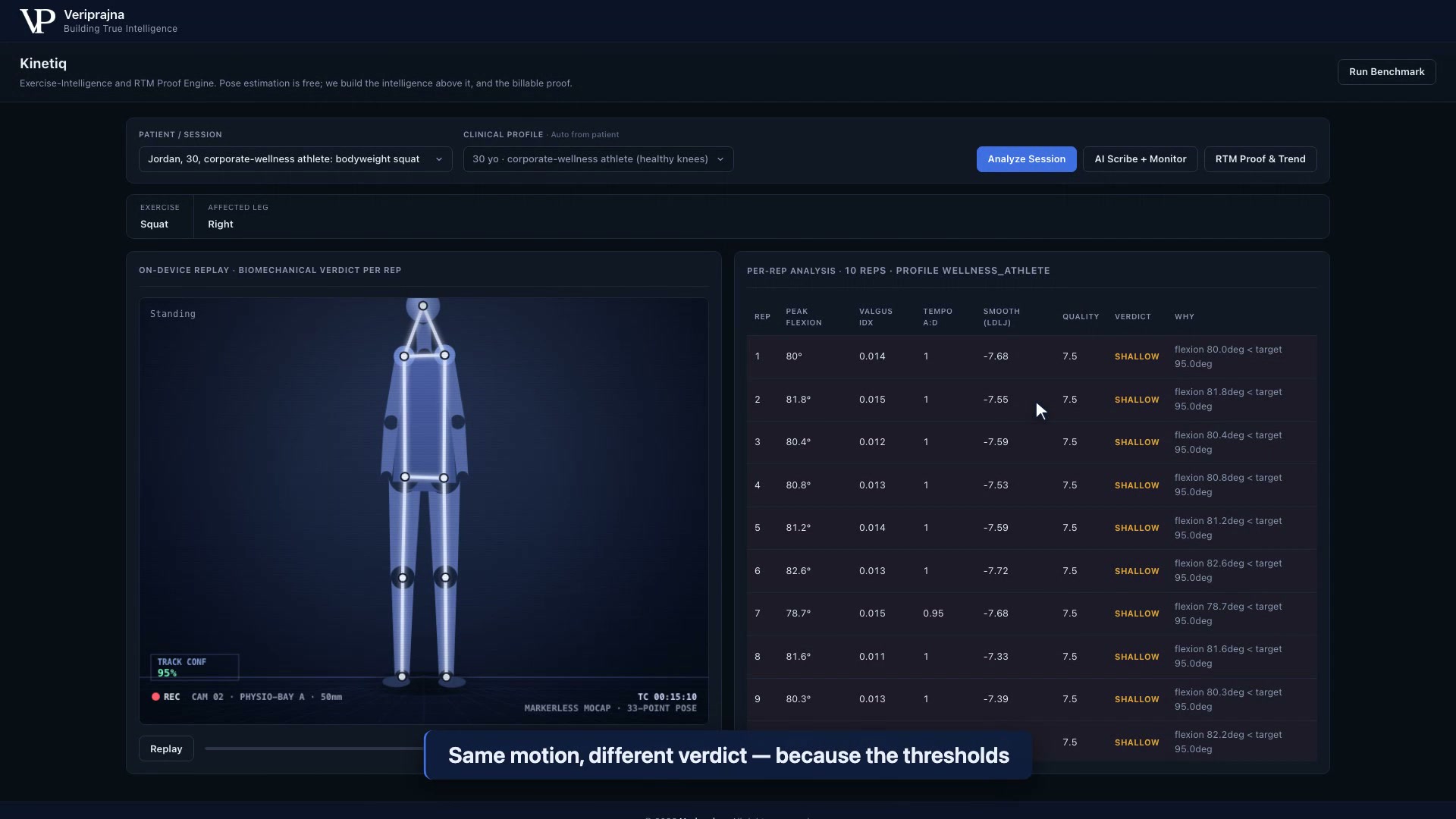Click the red REC indicator dot
1456x819 pixels.
(x=155, y=697)
